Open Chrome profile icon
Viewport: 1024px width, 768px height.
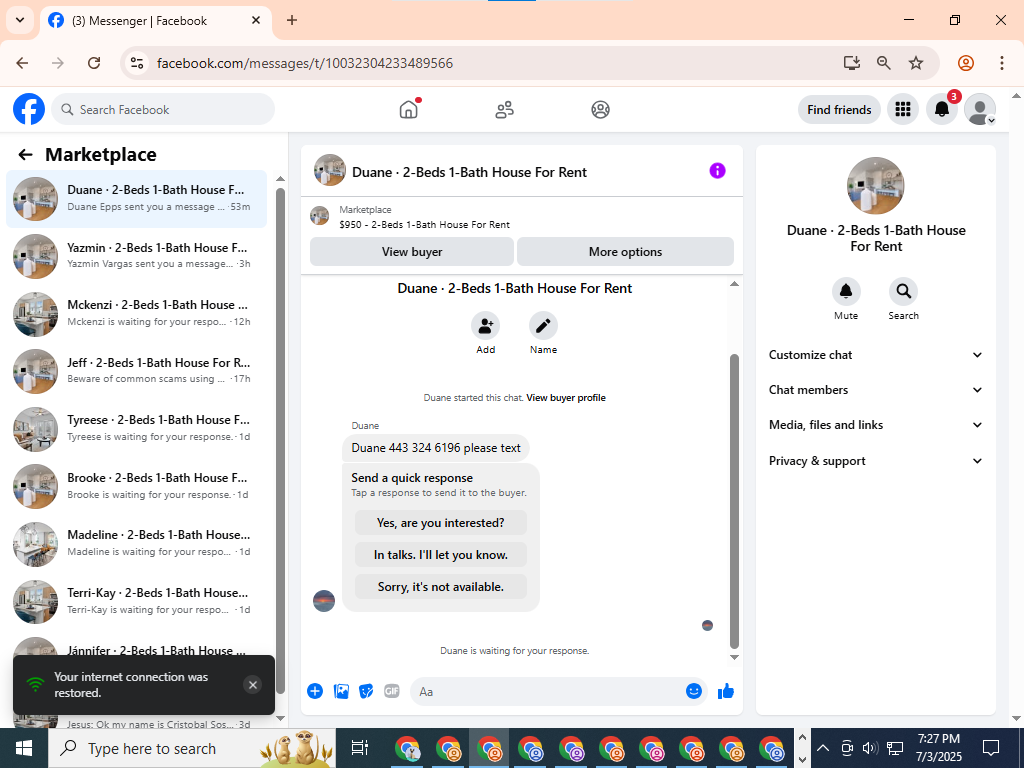tap(966, 63)
